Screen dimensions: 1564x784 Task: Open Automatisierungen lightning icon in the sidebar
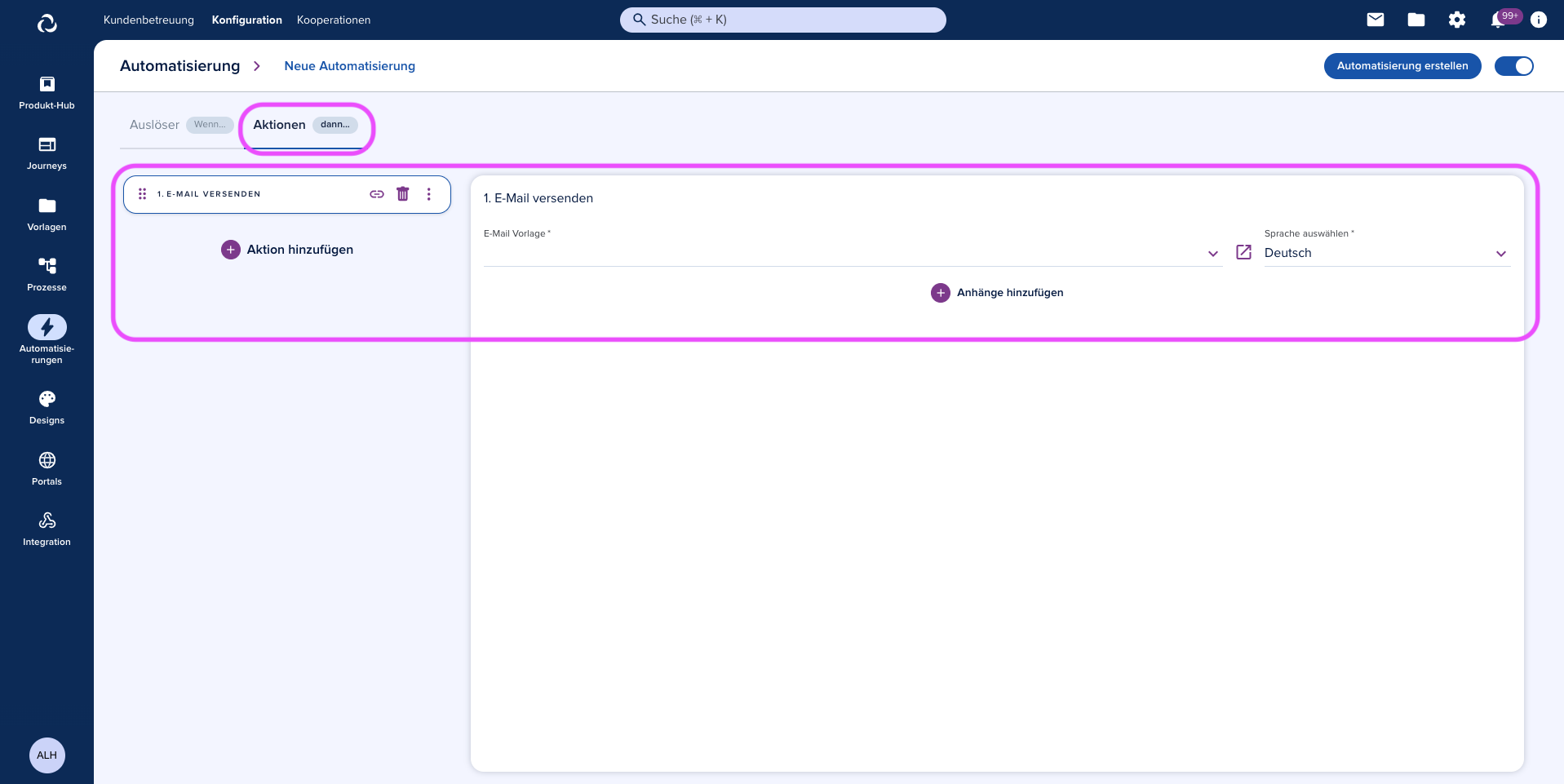47,327
